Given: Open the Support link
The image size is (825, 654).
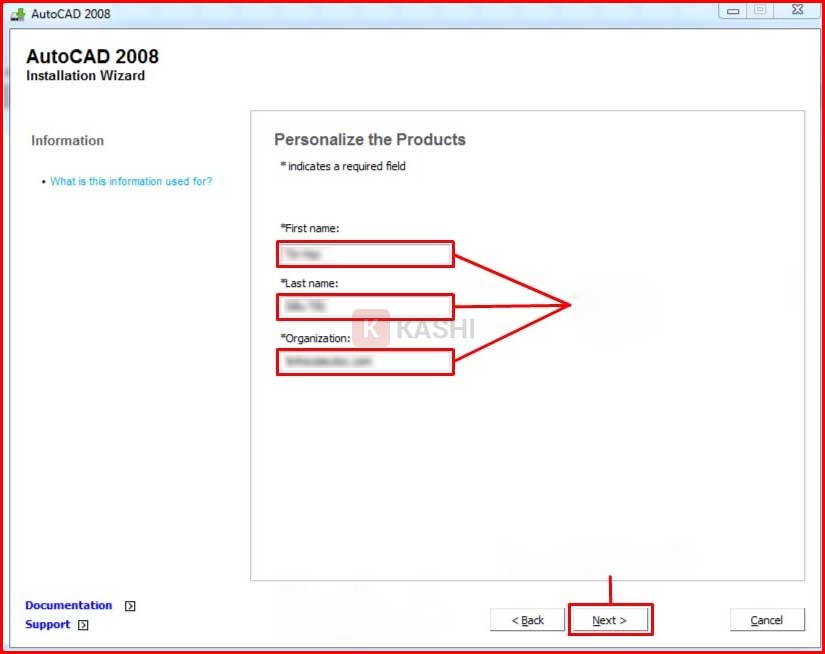Looking at the screenshot, I should click(47, 625).
